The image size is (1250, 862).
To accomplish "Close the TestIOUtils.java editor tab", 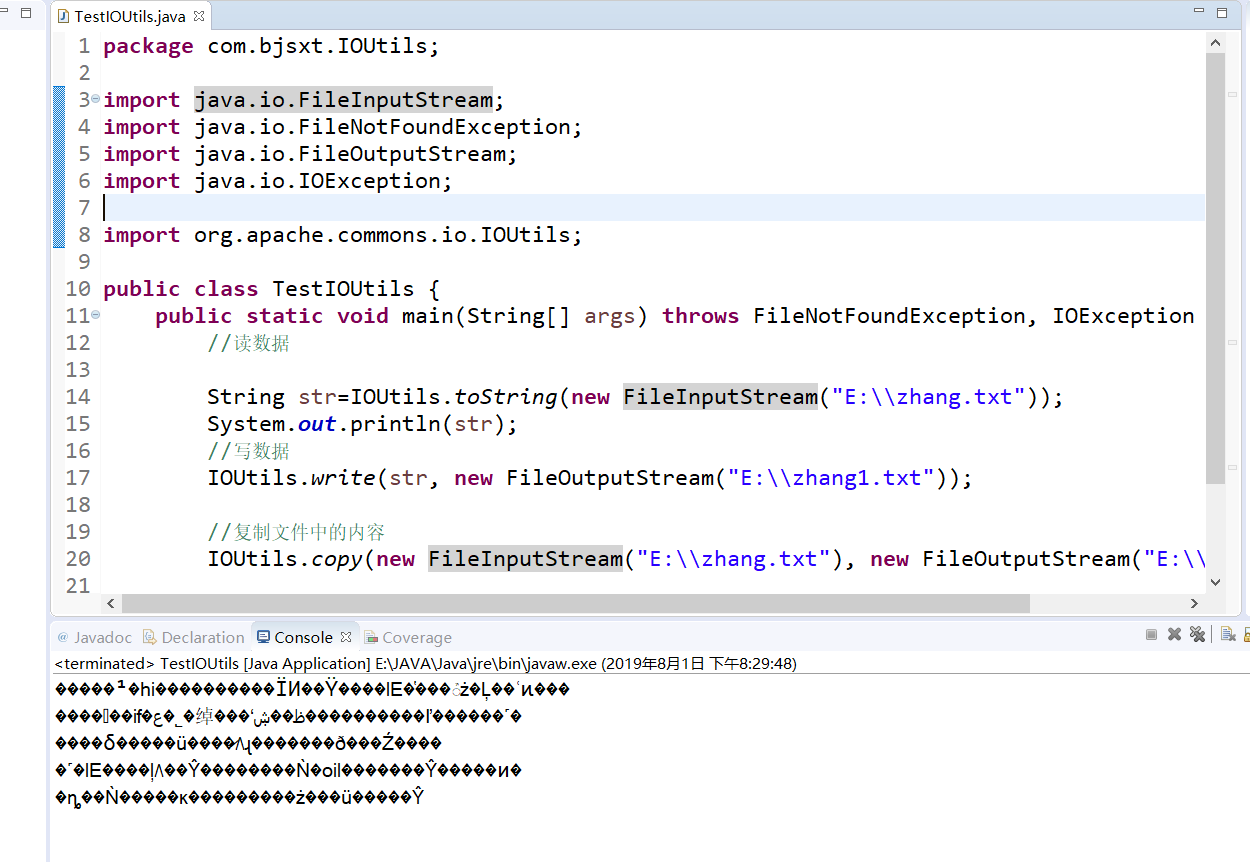I will click(199, 16).
